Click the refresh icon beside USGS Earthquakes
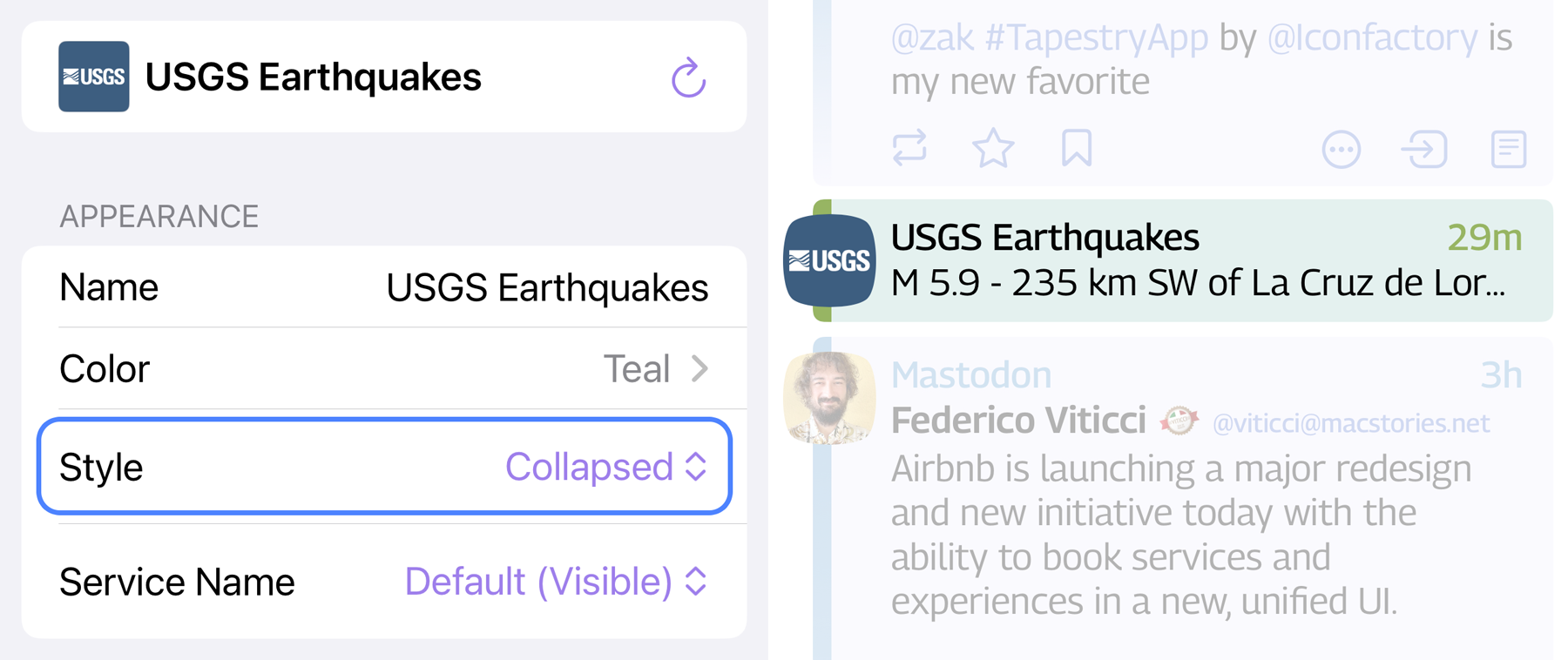The width and height of the screenshot is (1568, 660). [x=688, y=78]
